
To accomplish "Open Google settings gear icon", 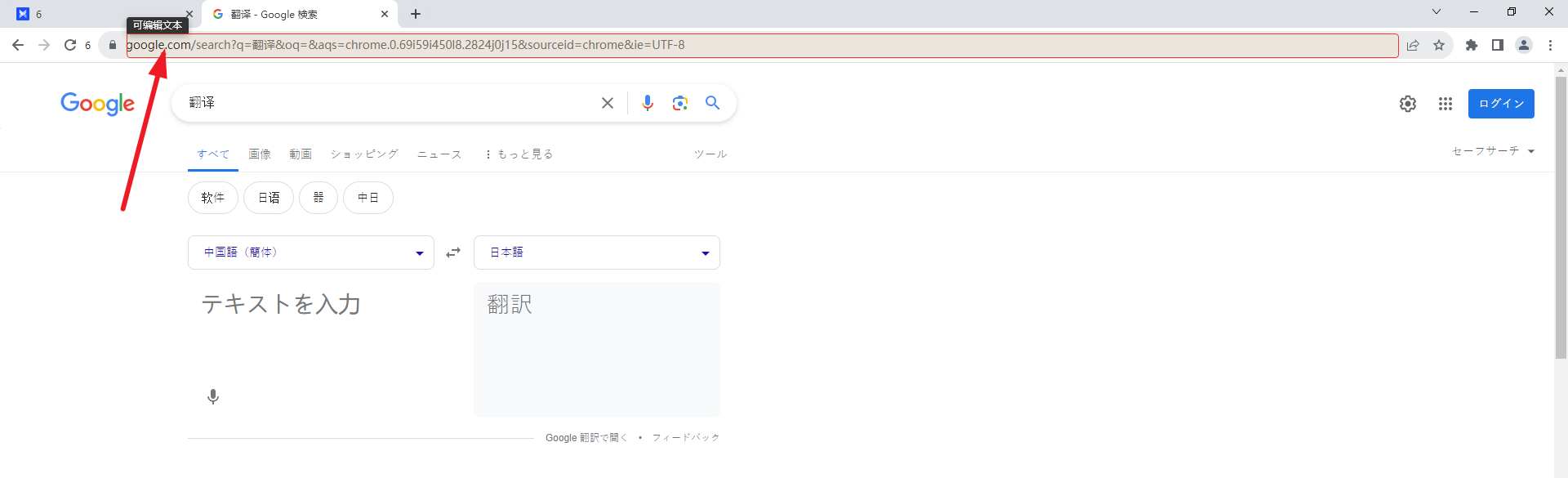I will pyautogui.click(x=1408, y=104).
